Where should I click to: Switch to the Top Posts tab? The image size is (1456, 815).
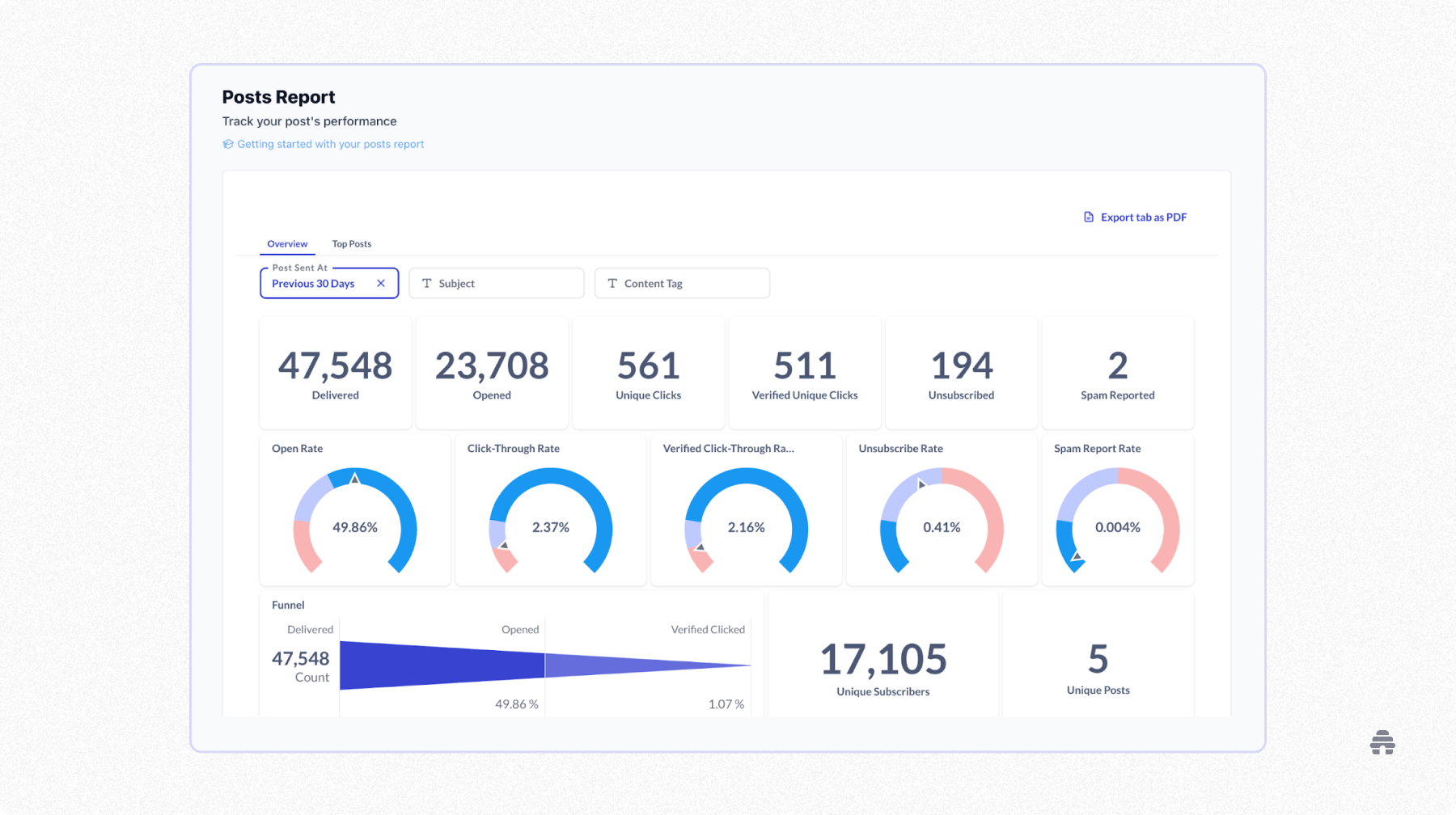click(x=351, y=243)
